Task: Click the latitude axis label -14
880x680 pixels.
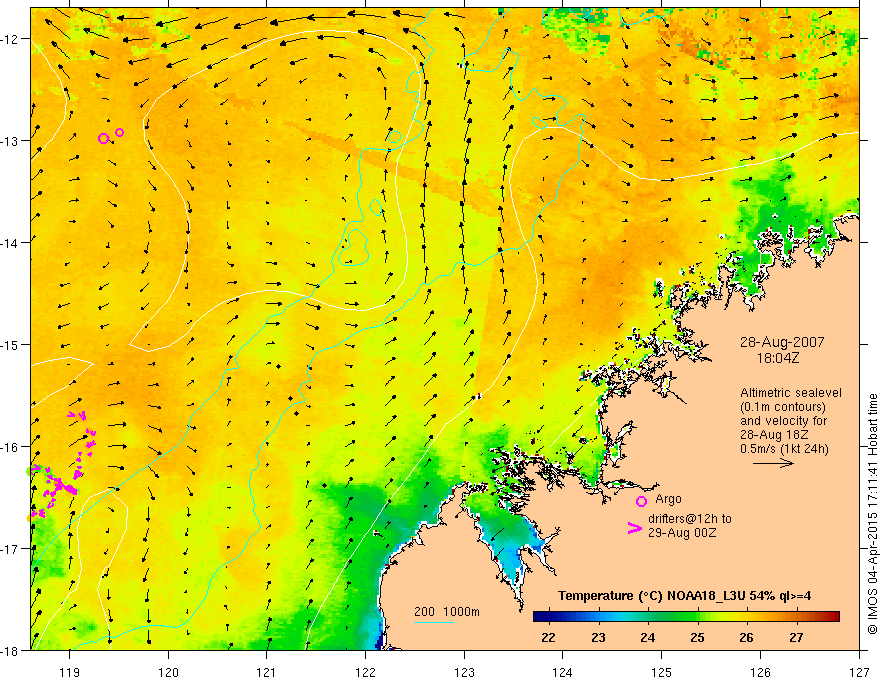Action: 10,243
